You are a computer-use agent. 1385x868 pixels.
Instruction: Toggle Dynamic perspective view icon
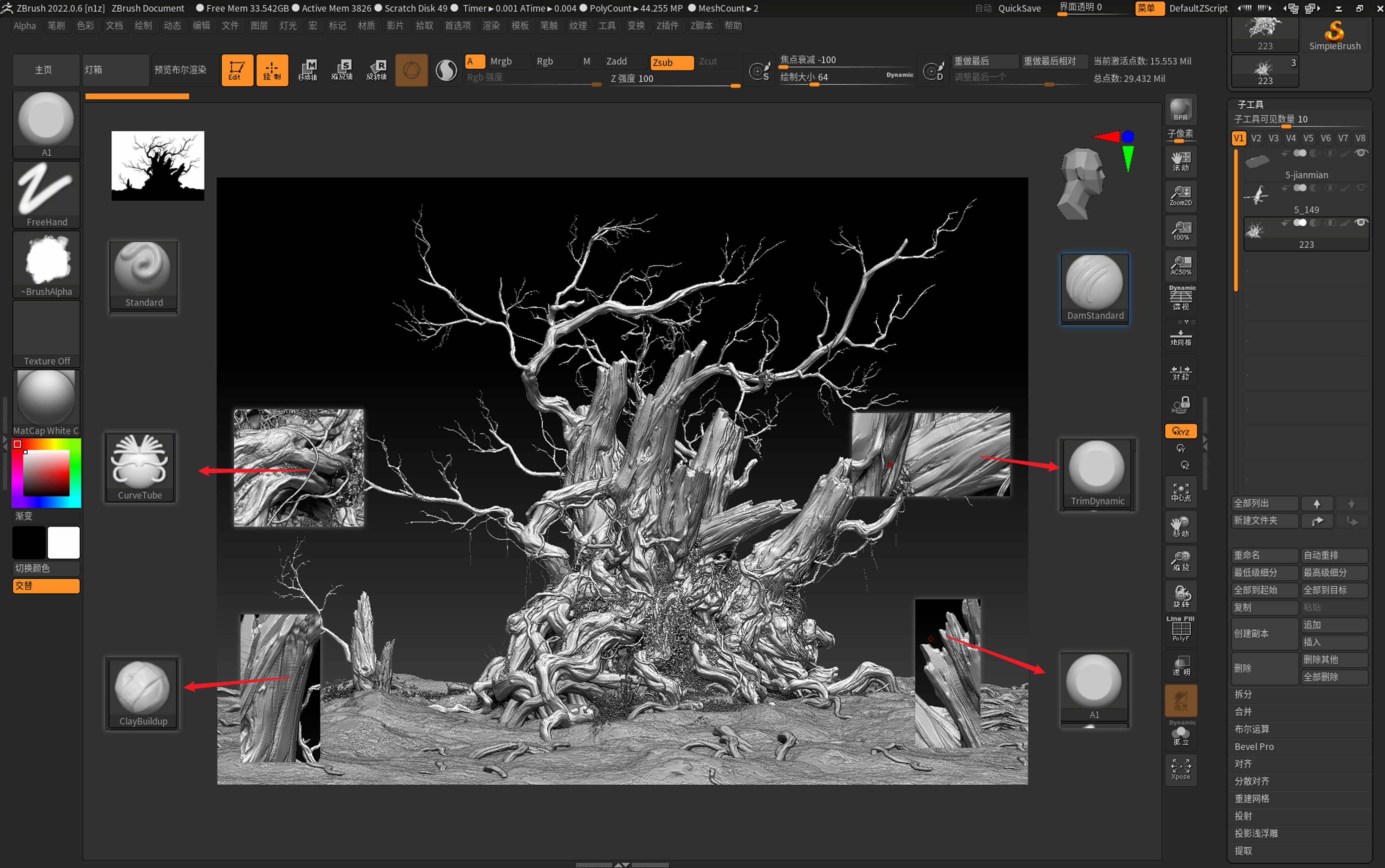point(1181,298)
